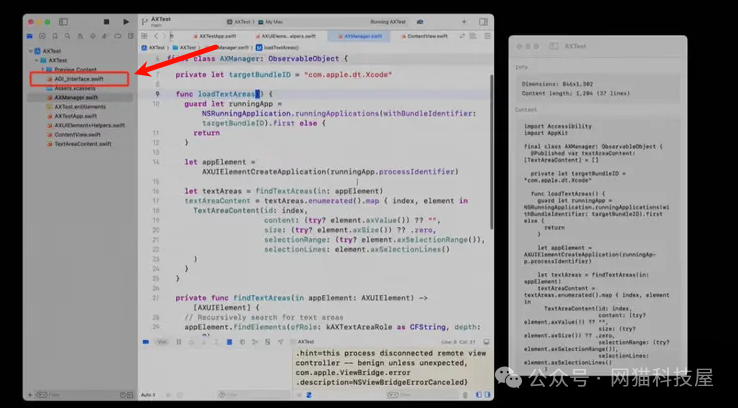738x408 pixels.
Task: Open TextAreaContent.swift from the navigator
Action: pyautogui.click(x=82, y=144)
